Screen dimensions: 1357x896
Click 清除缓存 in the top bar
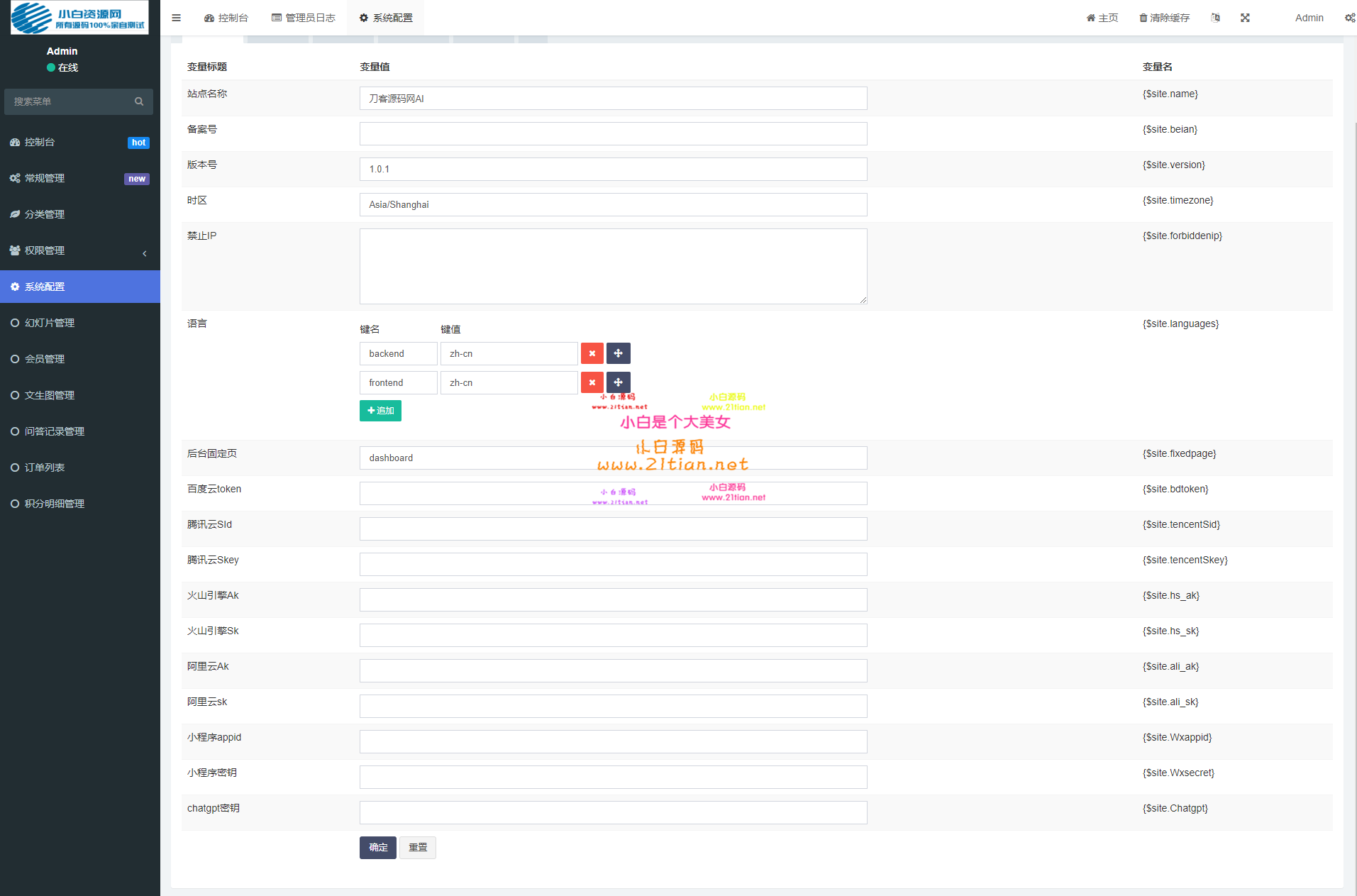(1164, 18)
